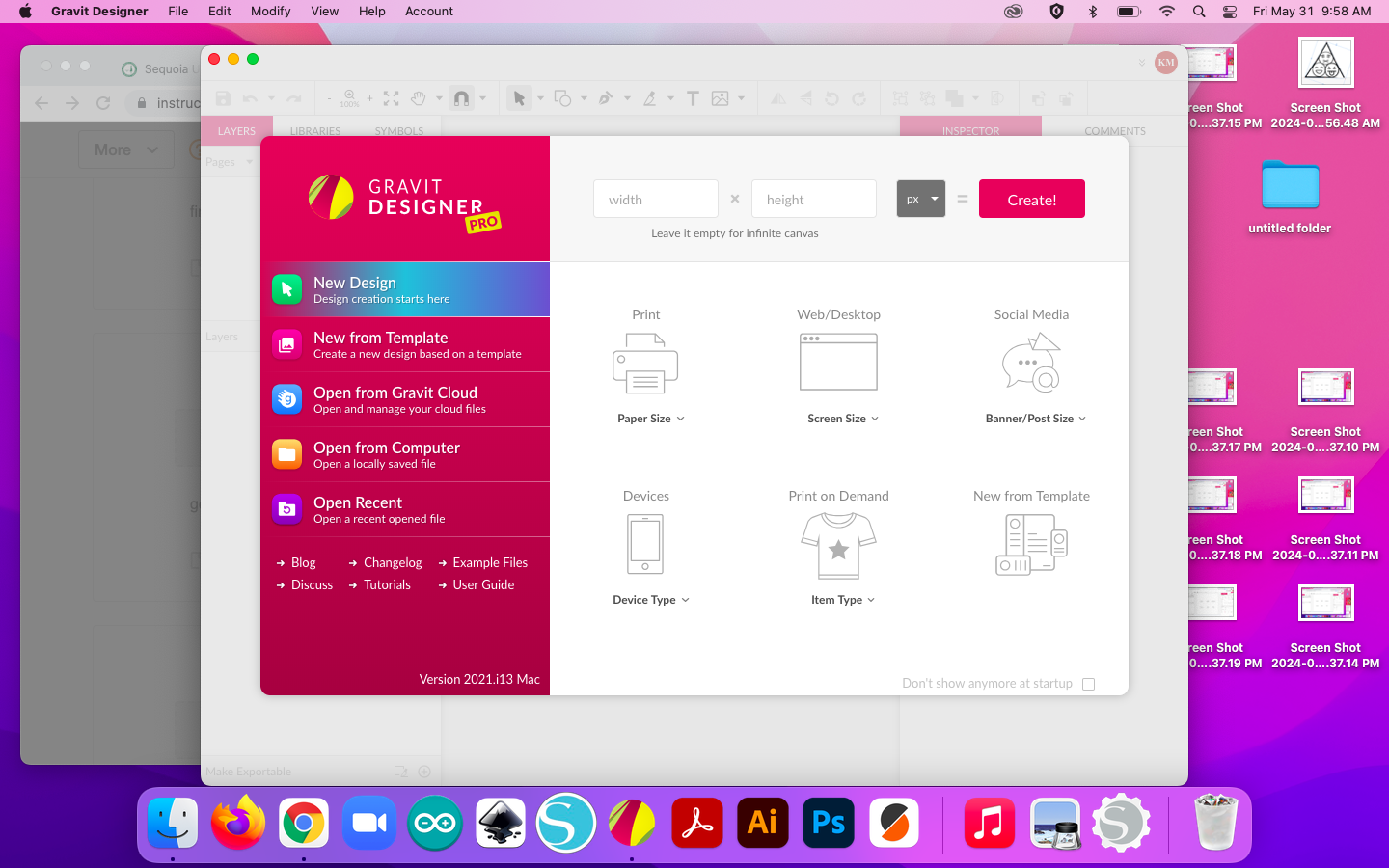Click the Save disk icon in toolbar
This screenshot has height=868, width=1389.
pyautogui.click(x=223, y=98)
